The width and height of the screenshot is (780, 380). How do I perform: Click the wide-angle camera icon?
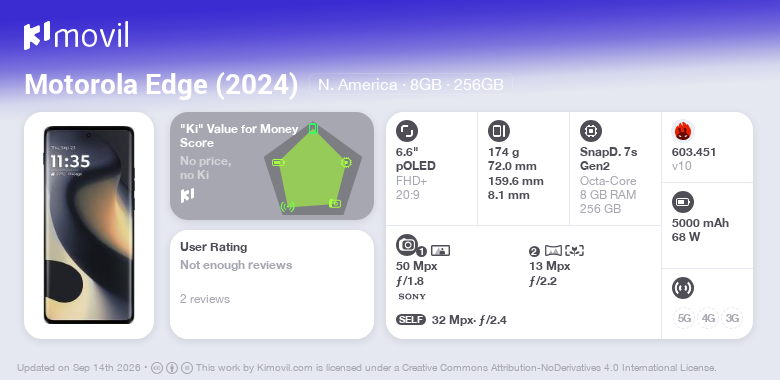[554, 251]
